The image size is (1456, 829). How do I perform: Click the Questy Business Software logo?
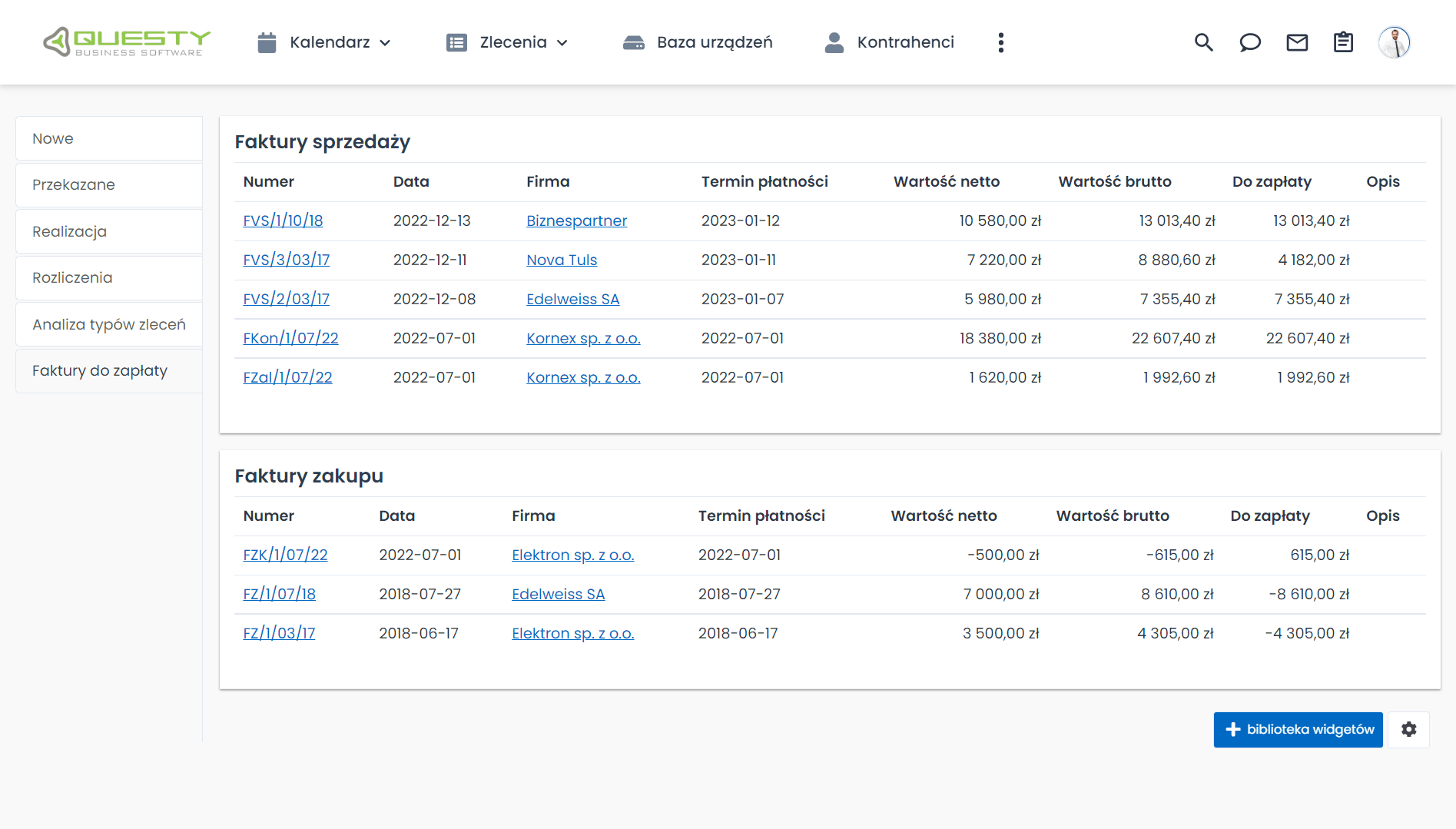click(x=127, y=42)
